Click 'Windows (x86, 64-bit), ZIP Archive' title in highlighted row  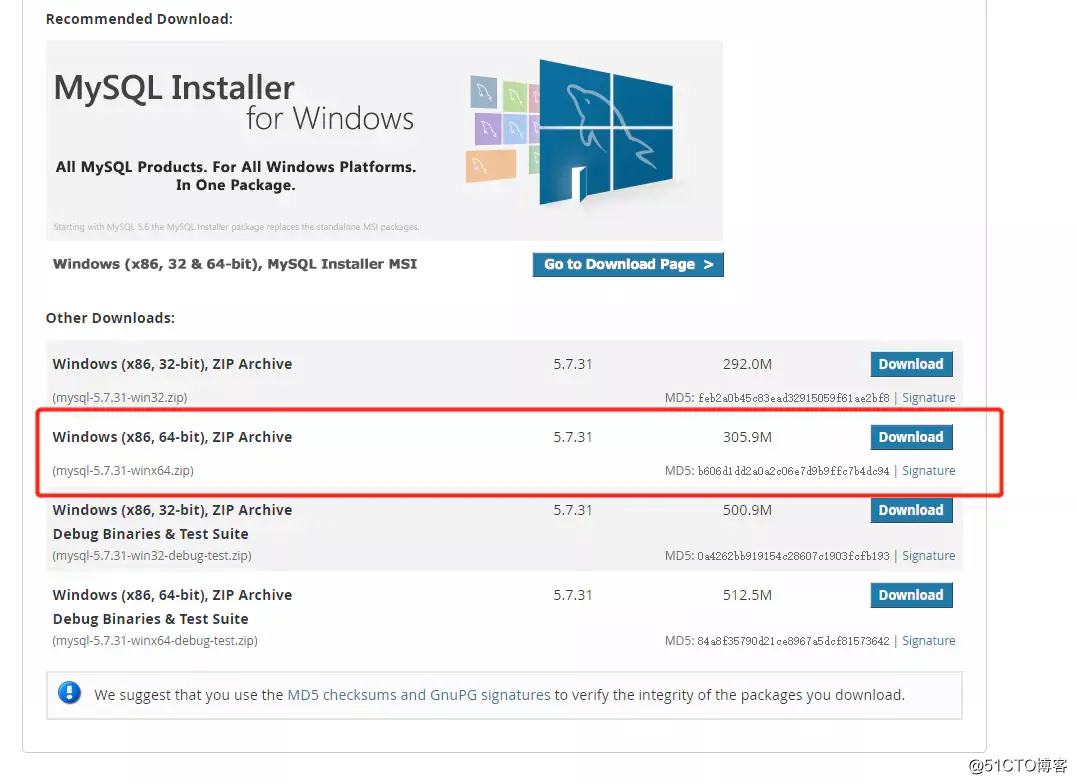(172, 437)
